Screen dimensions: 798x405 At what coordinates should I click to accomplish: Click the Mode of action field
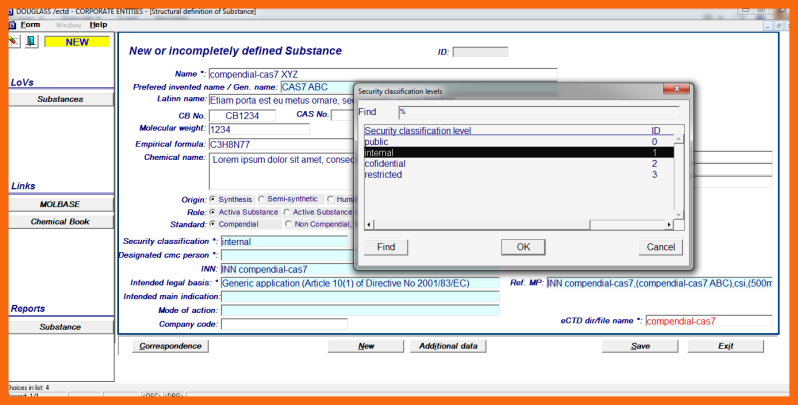[x=360, y=310]
